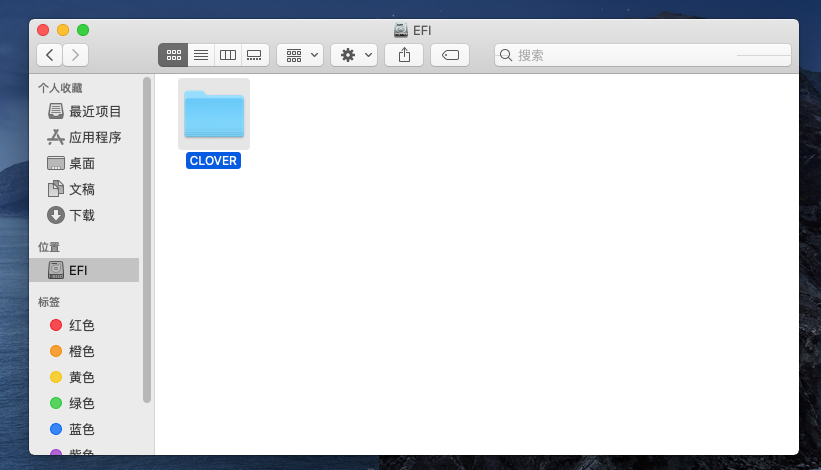Open 应用程序 in the sidebar
The height and width of the screenshot is (470, 821).
(x=85, y=137)
